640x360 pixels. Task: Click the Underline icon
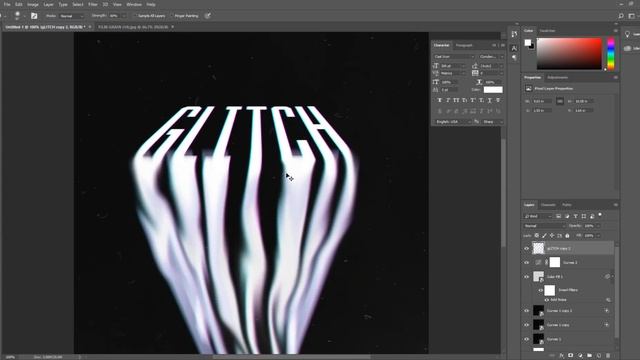[490, 100]
